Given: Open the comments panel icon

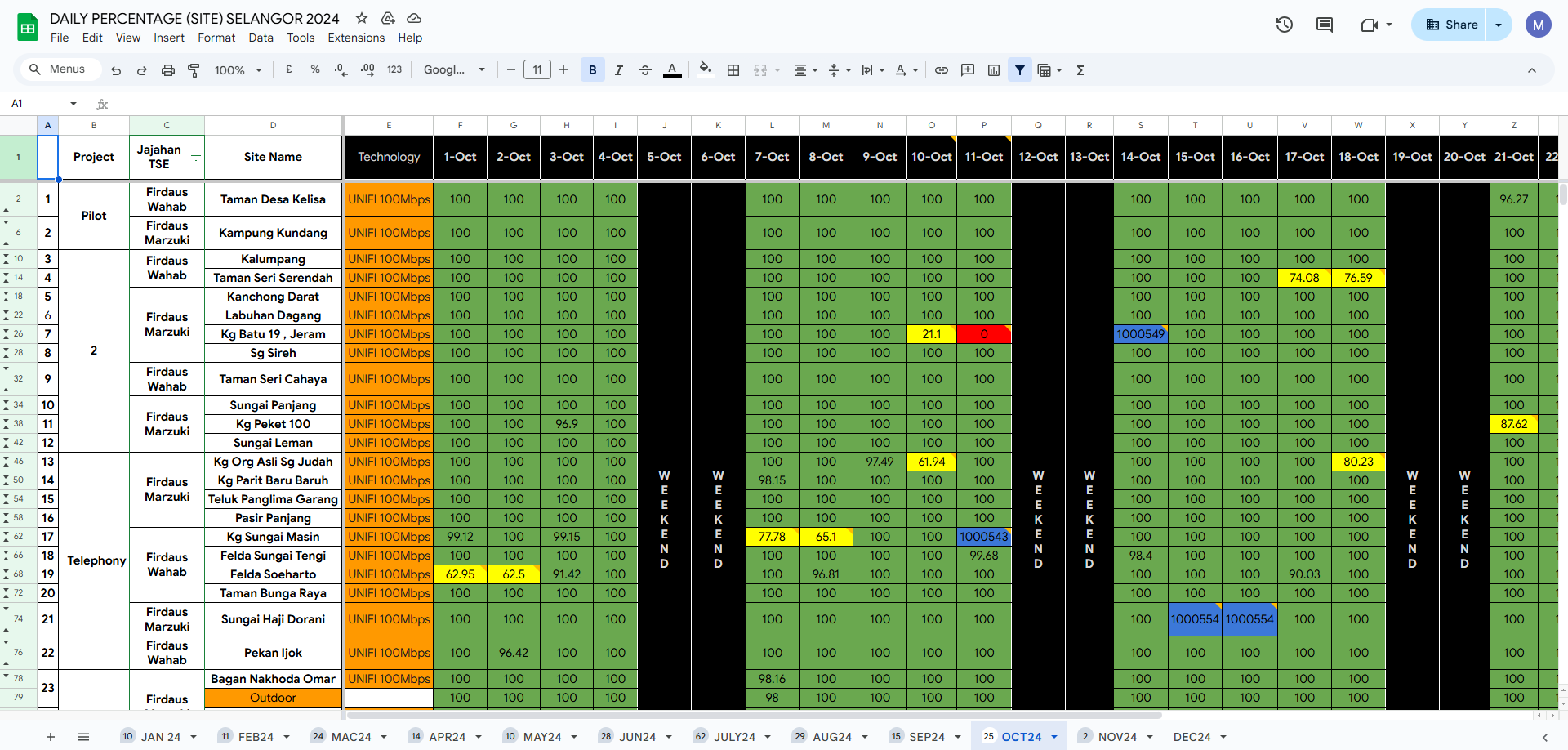Looking at the screenshot, I should 1324,25.
